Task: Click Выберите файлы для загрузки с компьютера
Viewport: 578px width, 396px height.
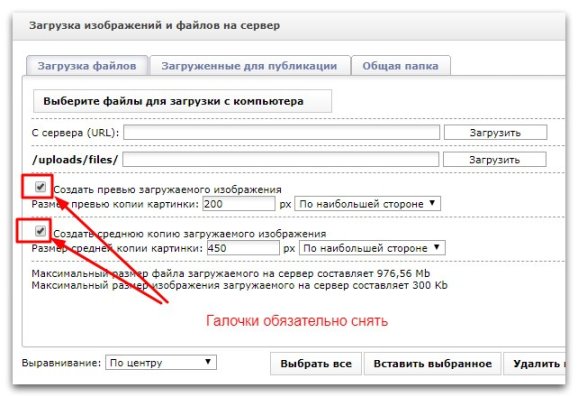Action: click(182, 101)
